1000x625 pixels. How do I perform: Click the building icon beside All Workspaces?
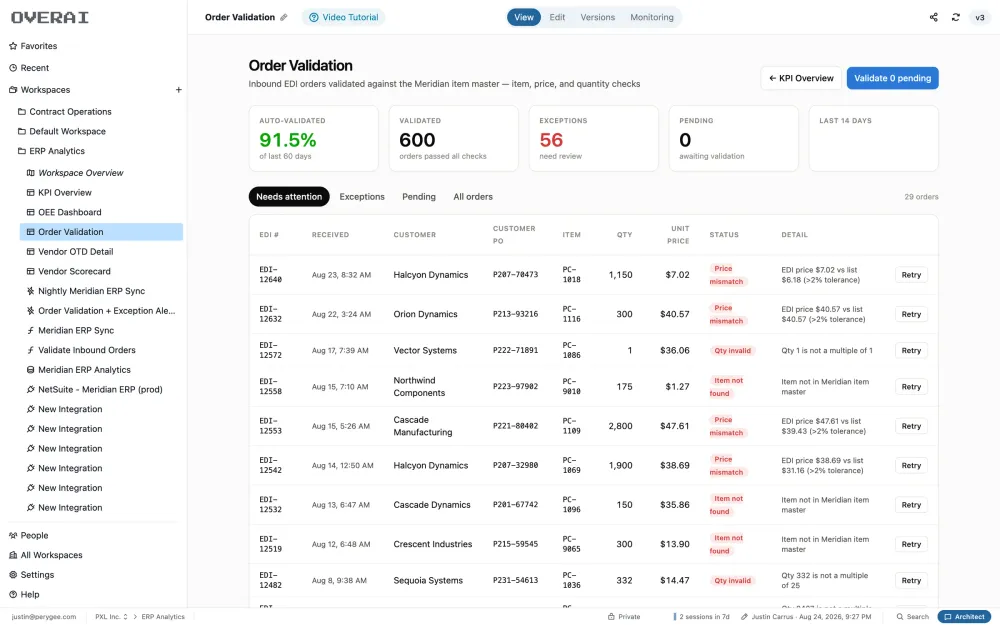point(13,555)
